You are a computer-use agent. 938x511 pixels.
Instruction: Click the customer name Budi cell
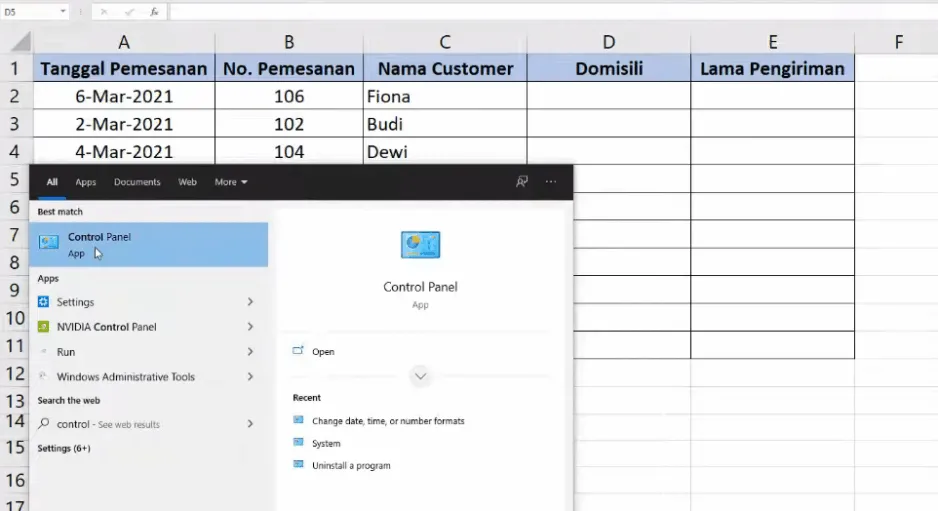[445, 124]
